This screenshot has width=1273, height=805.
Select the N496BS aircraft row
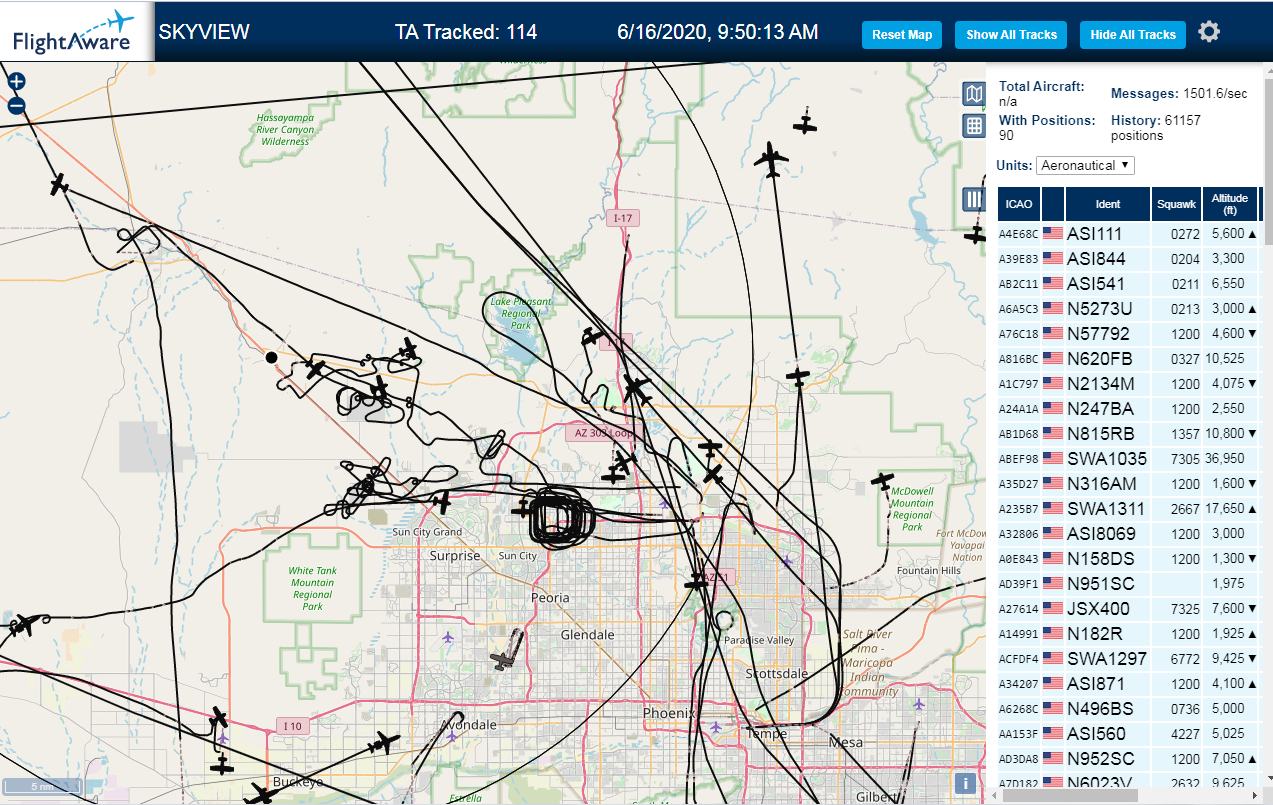tap(1130, 709)
